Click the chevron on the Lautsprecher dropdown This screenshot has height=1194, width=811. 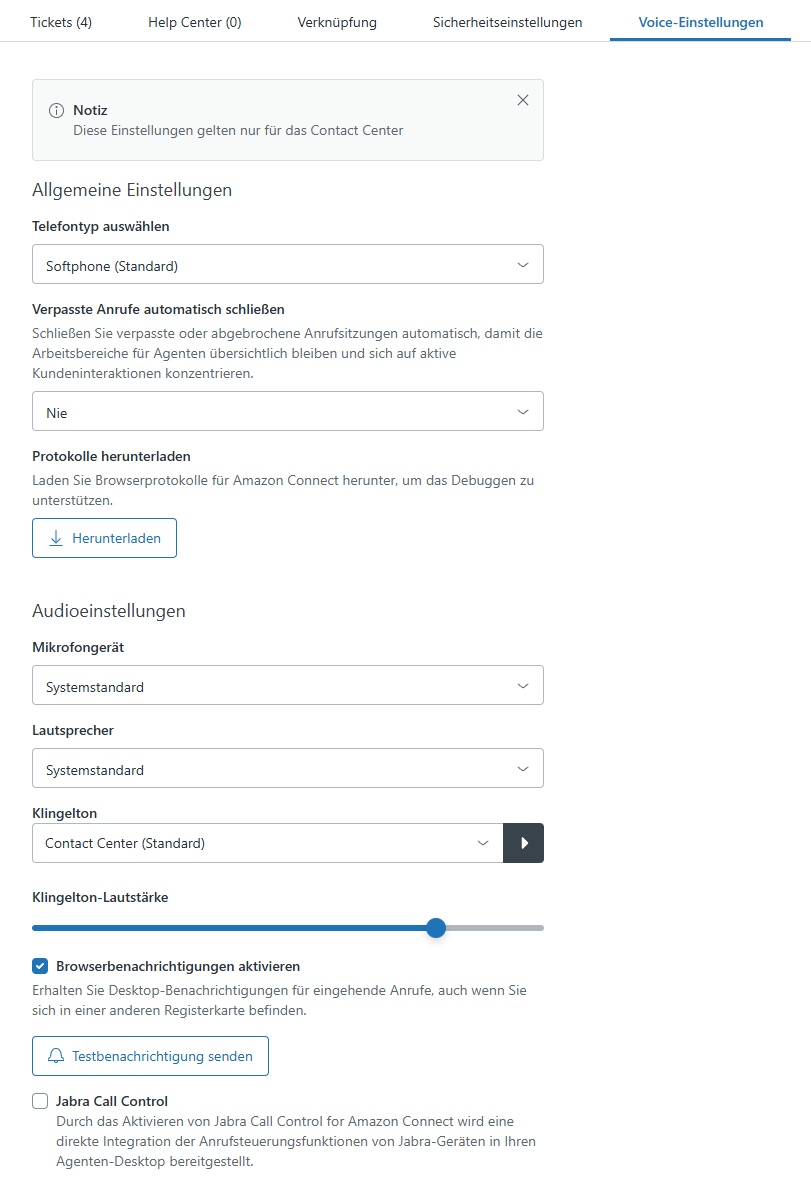[x=523, y=769]
